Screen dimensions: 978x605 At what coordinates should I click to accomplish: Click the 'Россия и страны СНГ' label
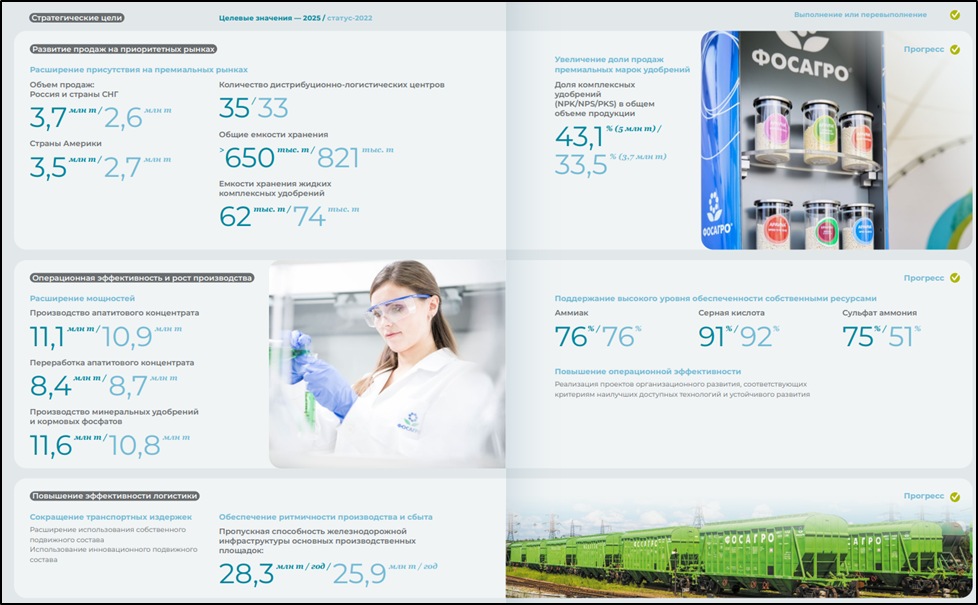point(74,94)
